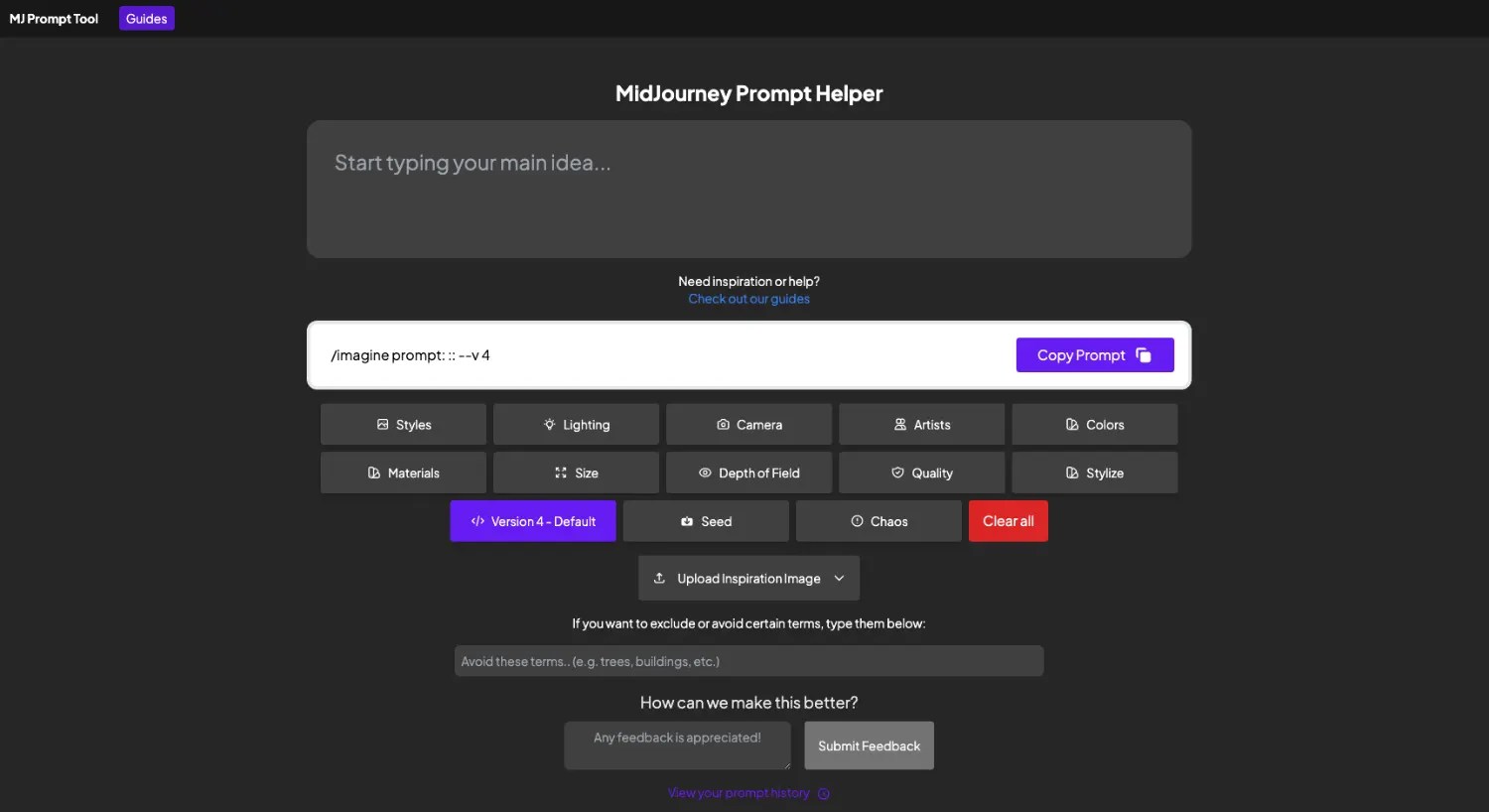Viewport: 1489px width, 812px height.
Task: Open the Lighting options
Action: pos(576,425)
